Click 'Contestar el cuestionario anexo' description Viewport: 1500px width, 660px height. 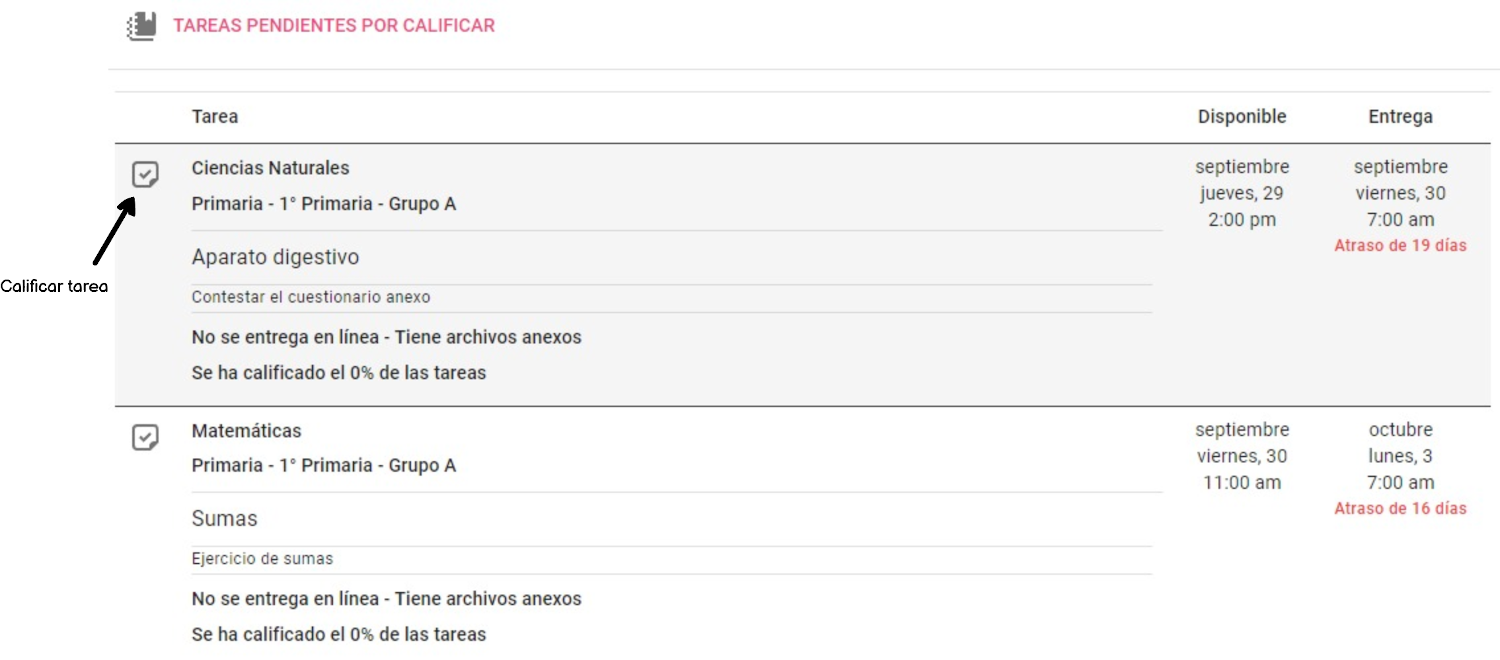311,297
